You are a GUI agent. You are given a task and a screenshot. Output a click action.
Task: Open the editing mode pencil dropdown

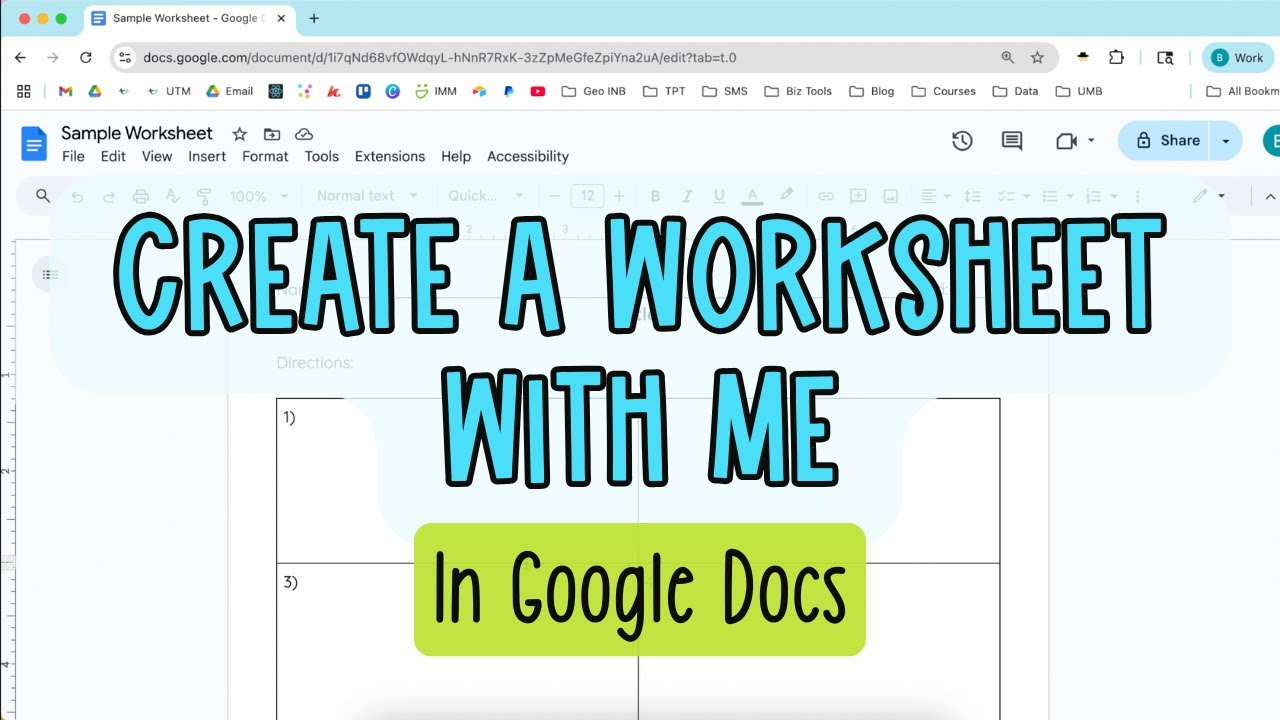[x=1209, y=196]
